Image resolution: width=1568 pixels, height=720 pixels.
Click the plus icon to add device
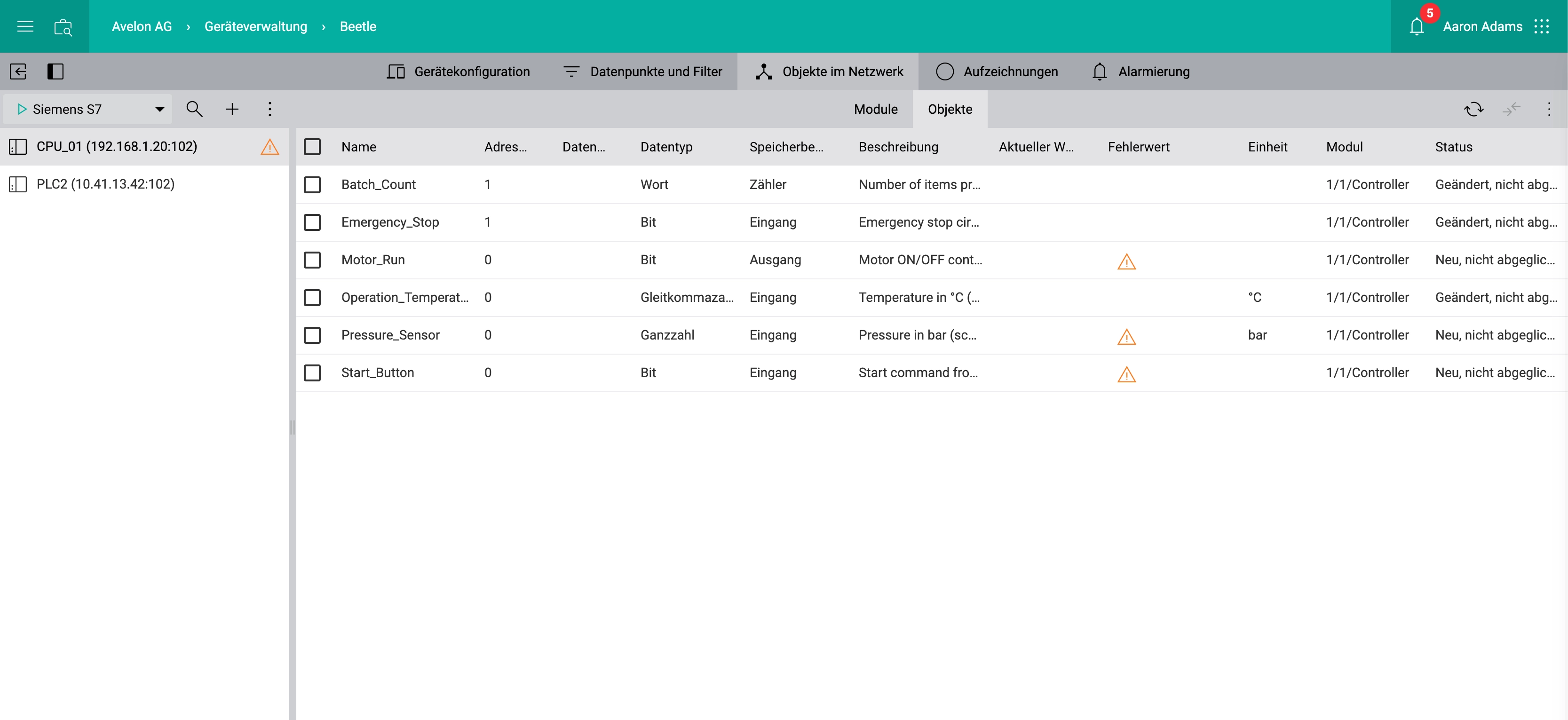232,109
